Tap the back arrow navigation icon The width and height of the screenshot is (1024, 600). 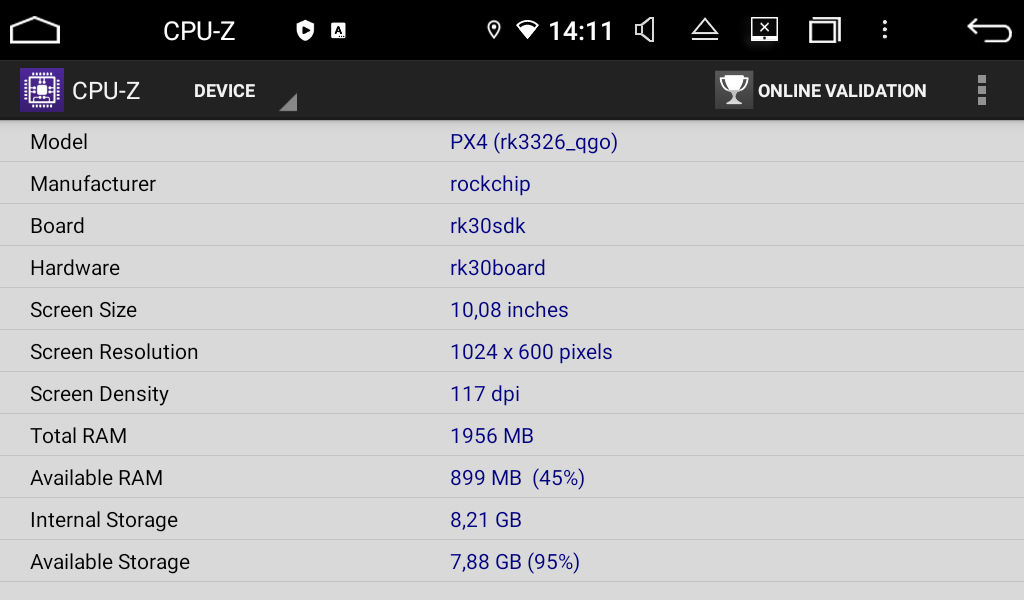click(989, 30)
